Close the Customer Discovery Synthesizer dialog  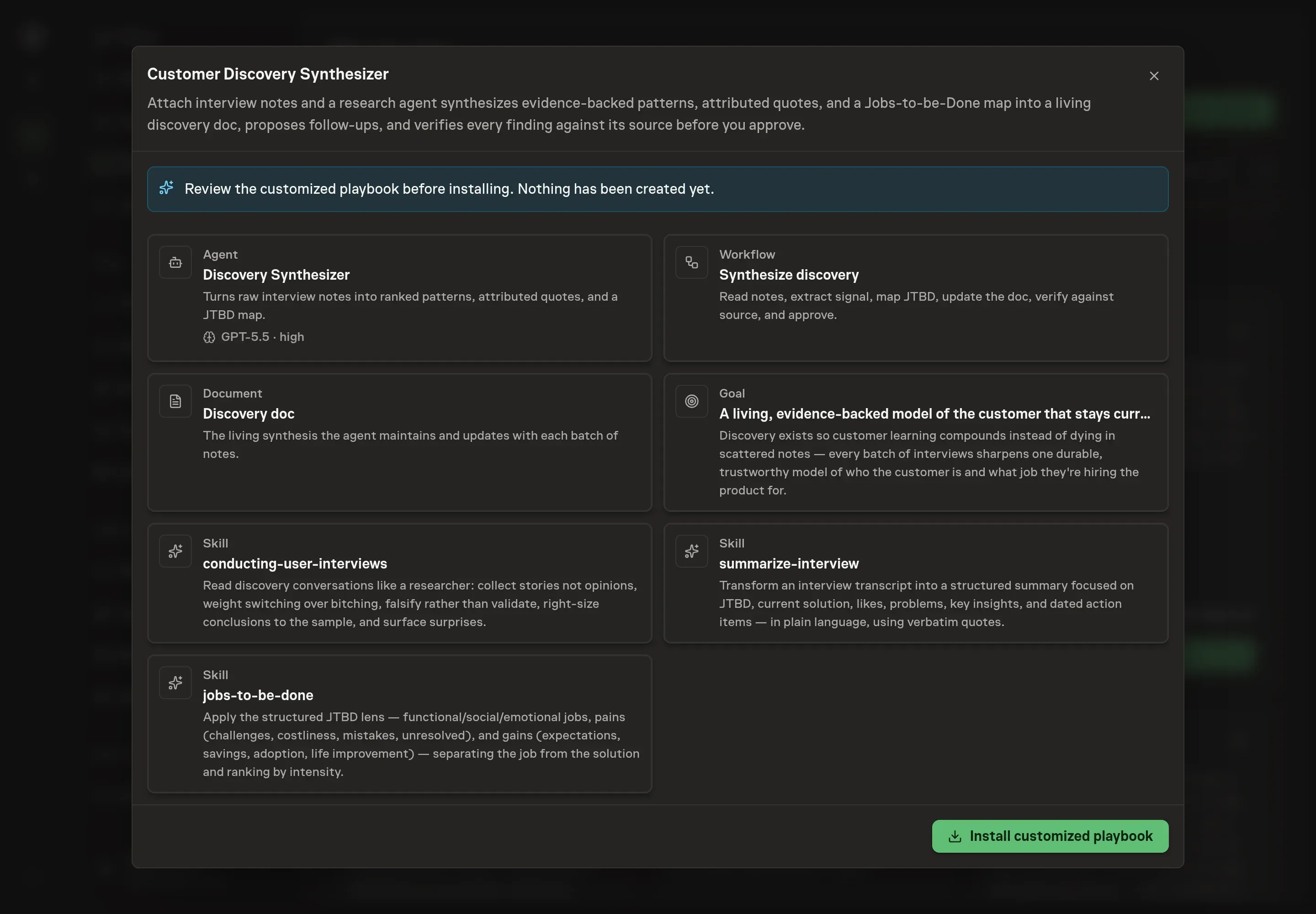(1154, 75)
